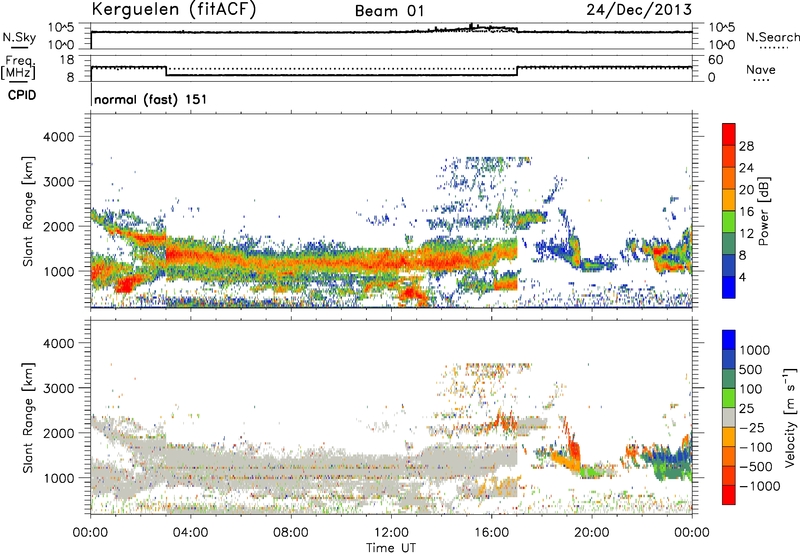Click the "Nave" legend label
This screenshot has width=800, height=554.
(x=761, y=70)
